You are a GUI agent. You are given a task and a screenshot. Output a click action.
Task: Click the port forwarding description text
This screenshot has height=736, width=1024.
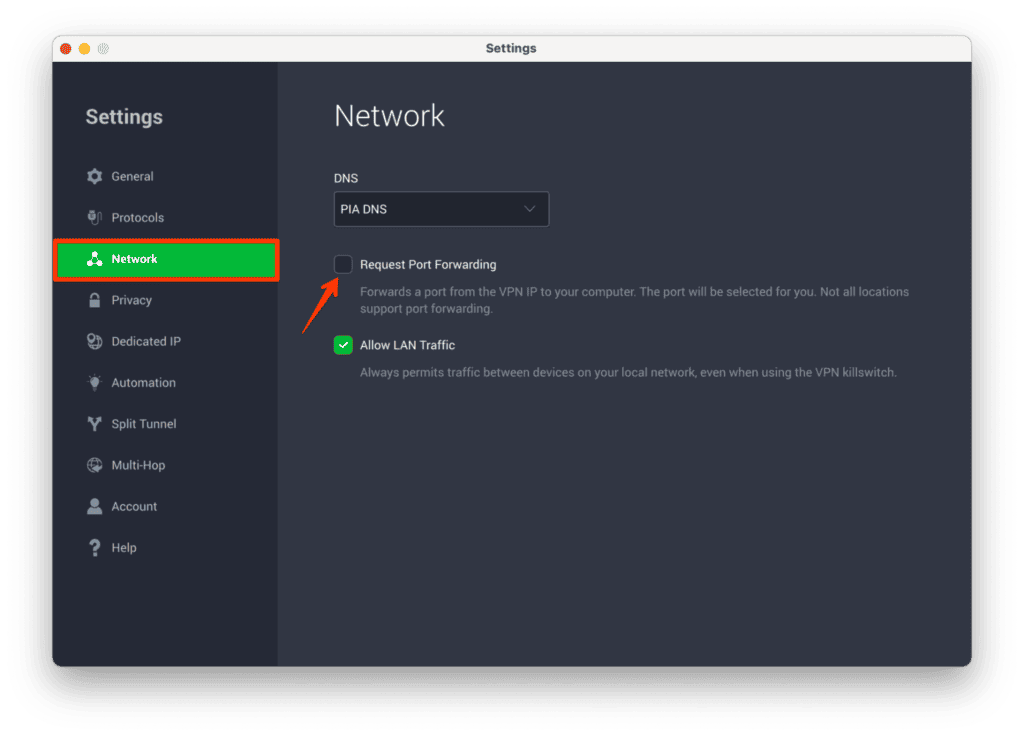coord(634,300)
